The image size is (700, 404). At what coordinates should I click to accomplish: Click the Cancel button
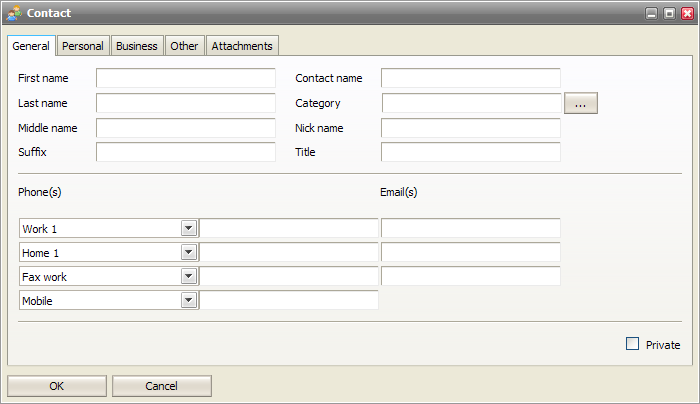[161, 386]
